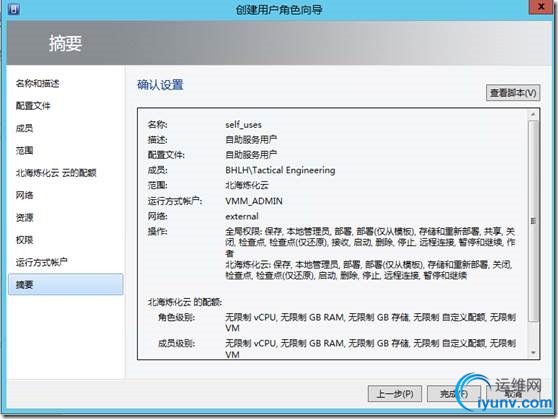Click the 运行方式帐户 label in summary

point(175,201)
